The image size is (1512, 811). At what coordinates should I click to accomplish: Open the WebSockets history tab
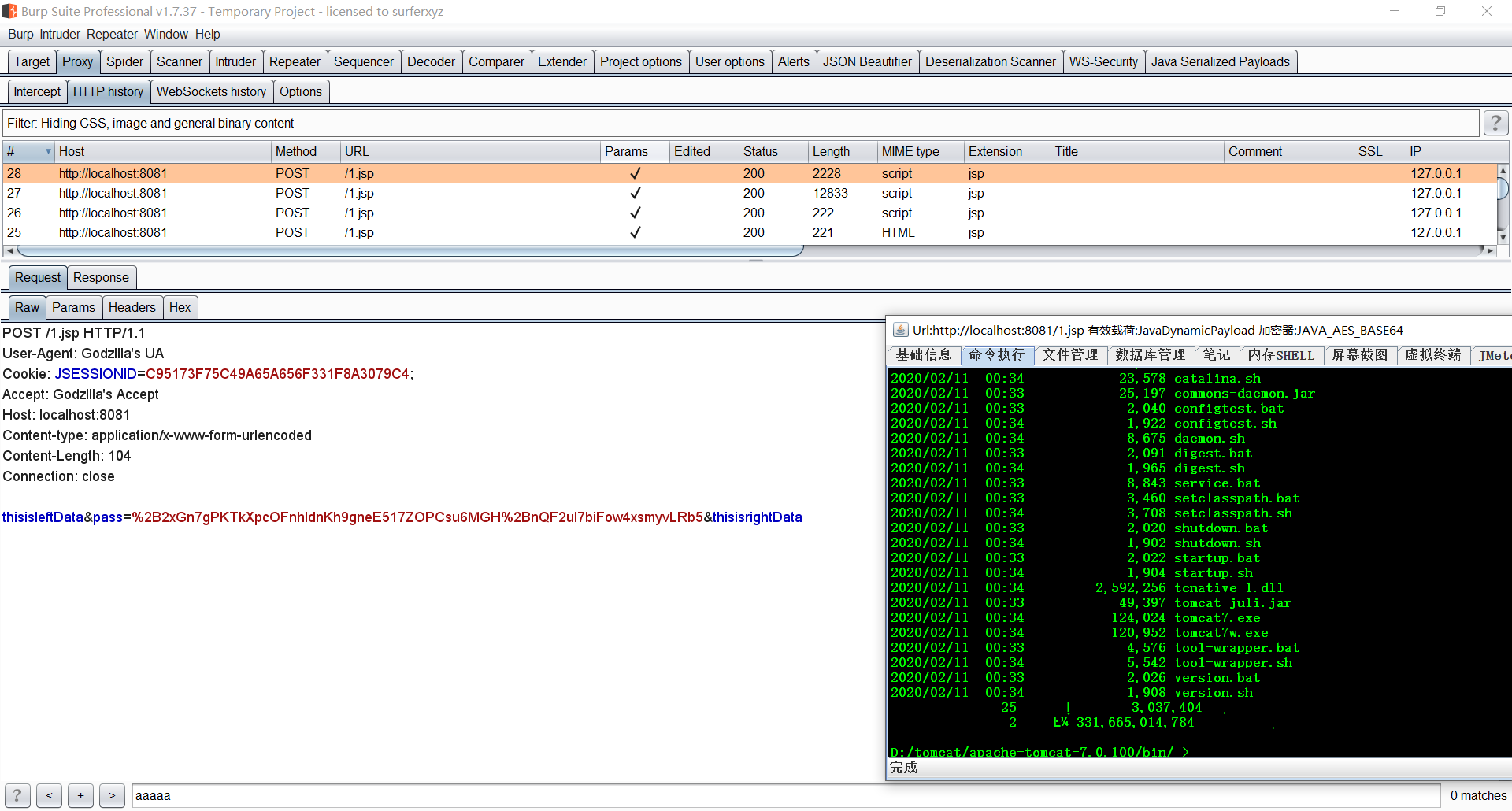211,91
